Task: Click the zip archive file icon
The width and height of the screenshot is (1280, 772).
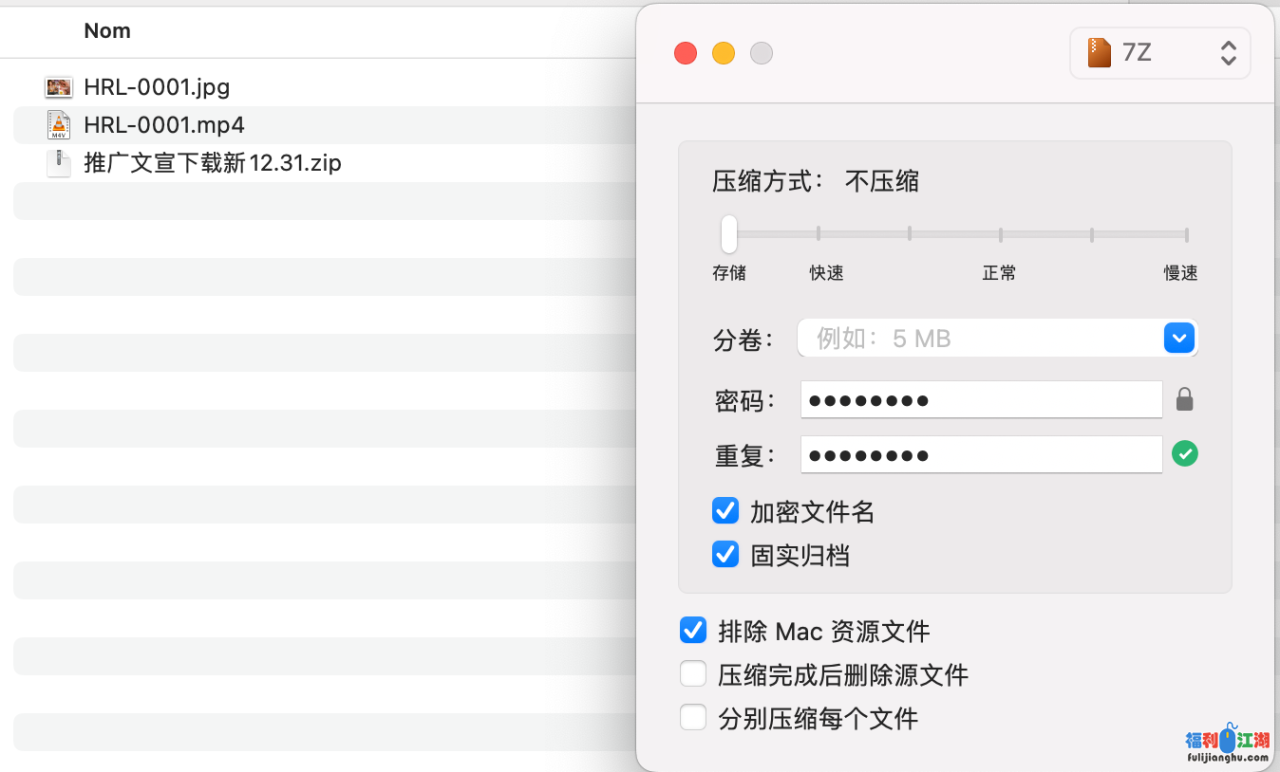Action: pos(59,163)
